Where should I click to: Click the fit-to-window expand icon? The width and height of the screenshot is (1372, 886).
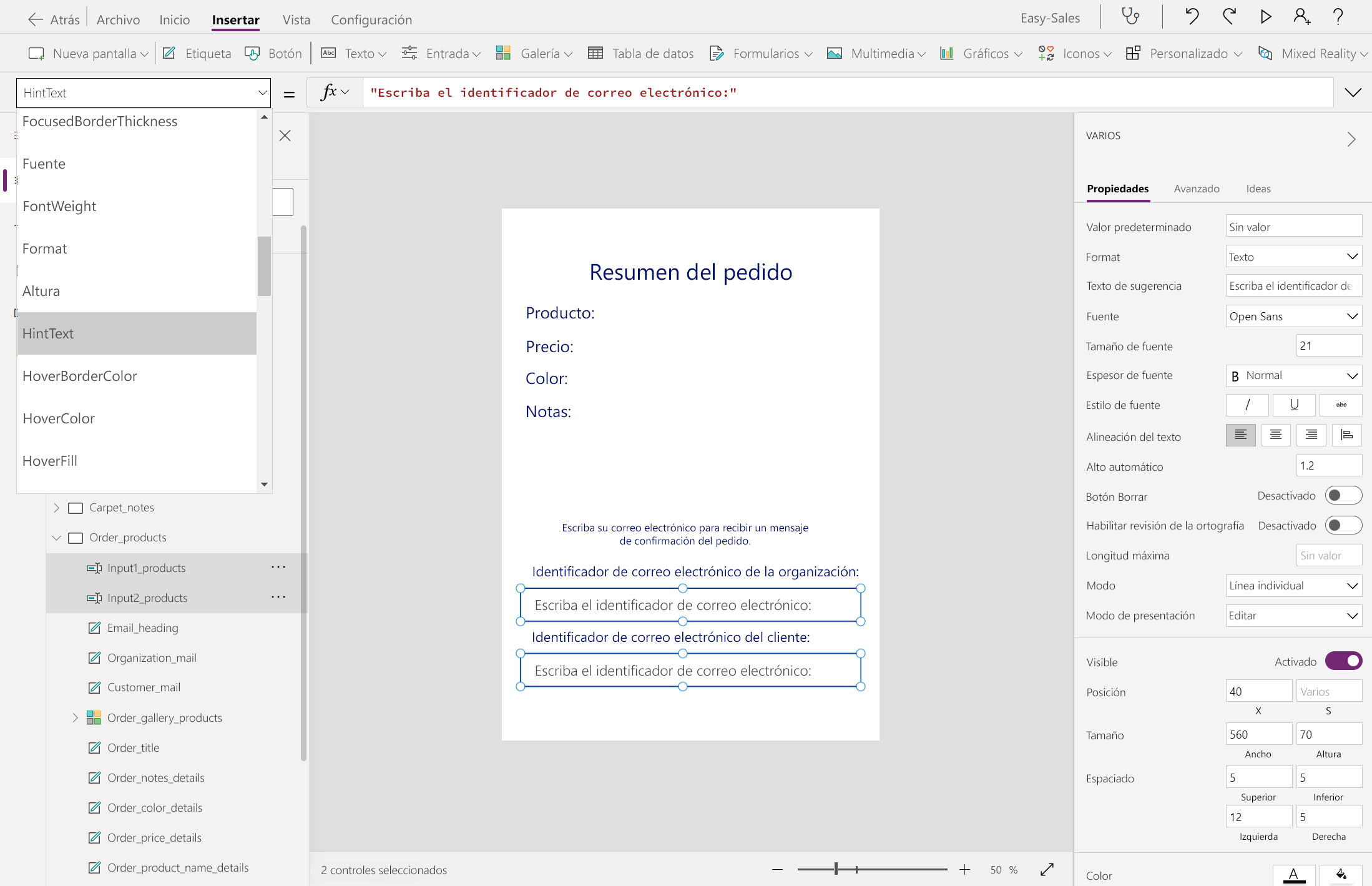1047,869
